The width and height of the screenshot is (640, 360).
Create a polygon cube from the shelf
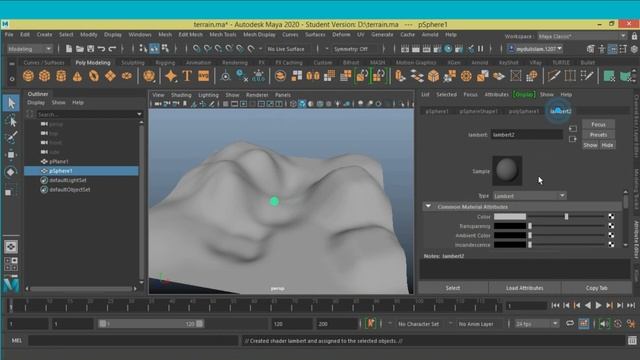[x=44, y=76]
